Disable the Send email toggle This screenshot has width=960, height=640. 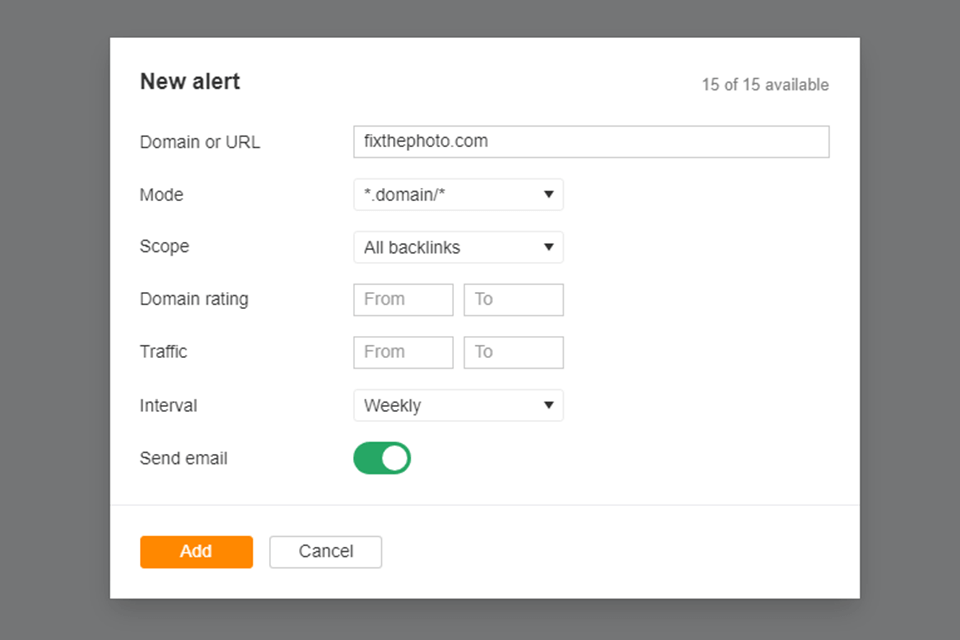tap(382, 458)
